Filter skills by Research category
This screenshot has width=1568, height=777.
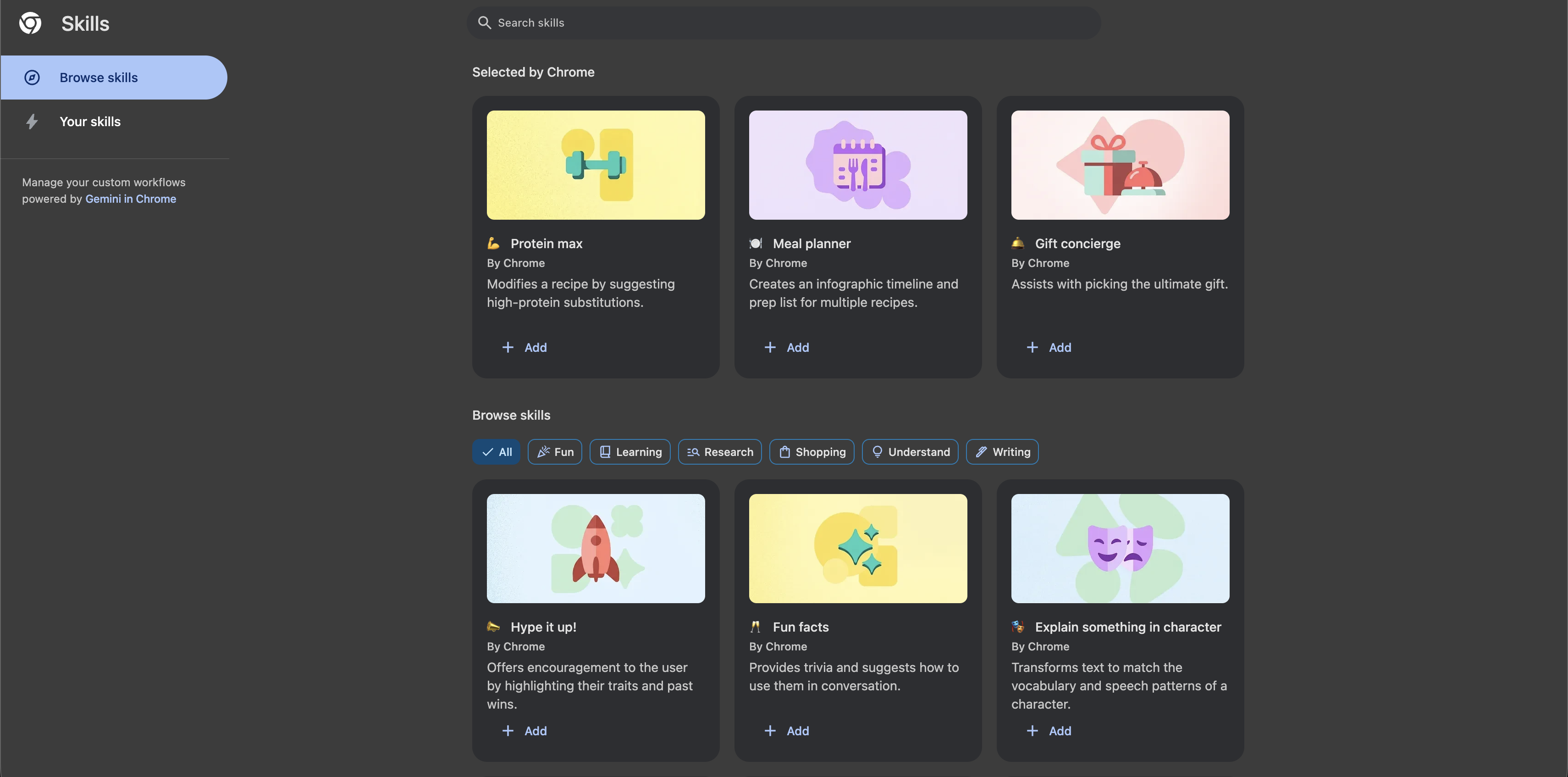tap(720, 452)
